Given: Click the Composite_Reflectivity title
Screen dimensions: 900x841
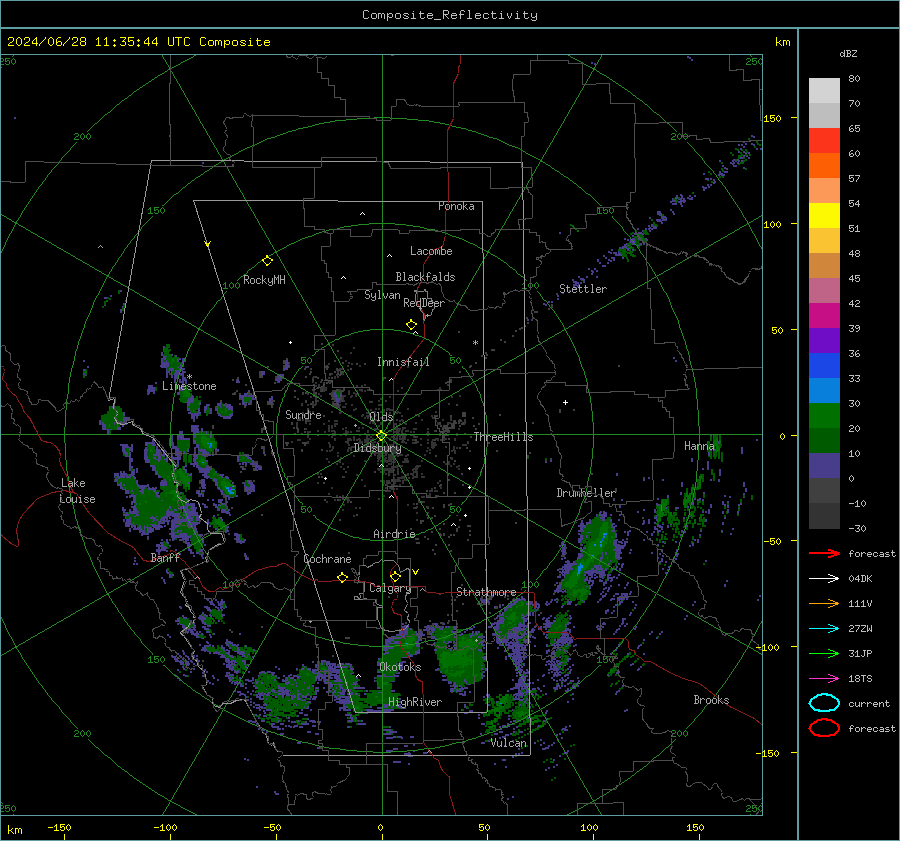Looking at the screenshot, I should [450, 15].
